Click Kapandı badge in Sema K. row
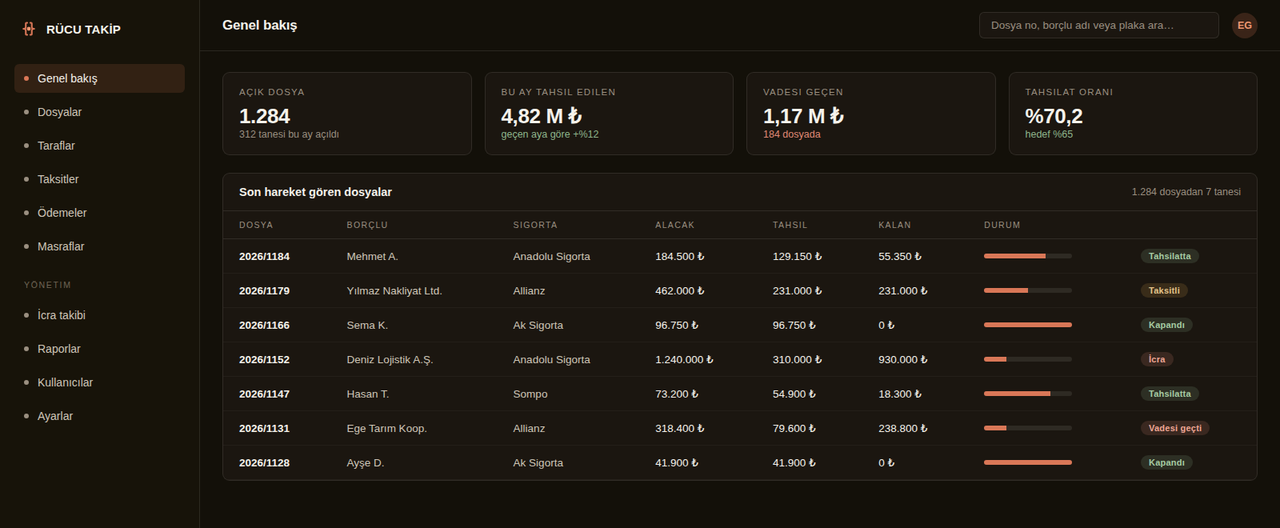 [1167, 325]
